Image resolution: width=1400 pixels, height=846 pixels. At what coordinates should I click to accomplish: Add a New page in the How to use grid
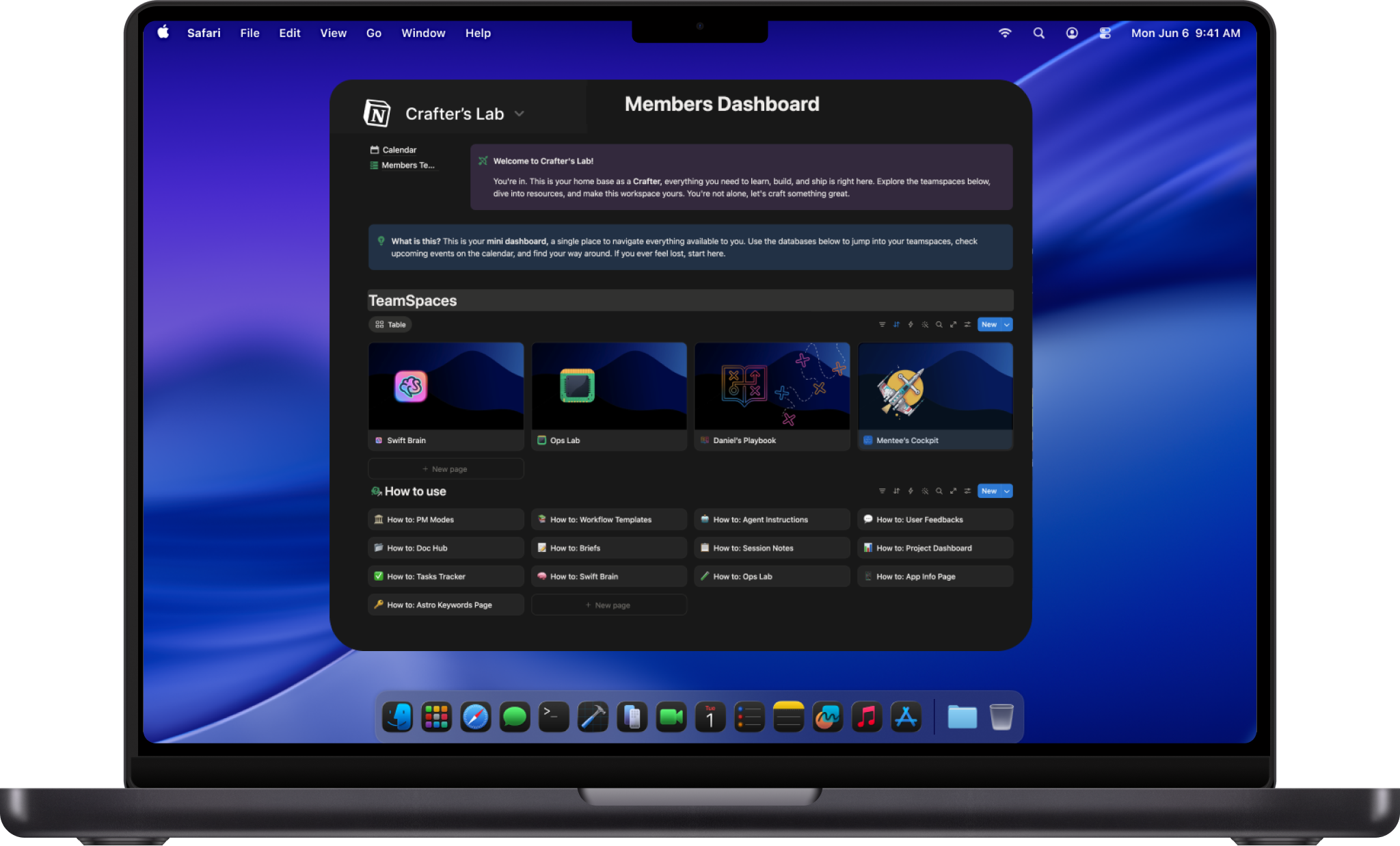[609, 605]
